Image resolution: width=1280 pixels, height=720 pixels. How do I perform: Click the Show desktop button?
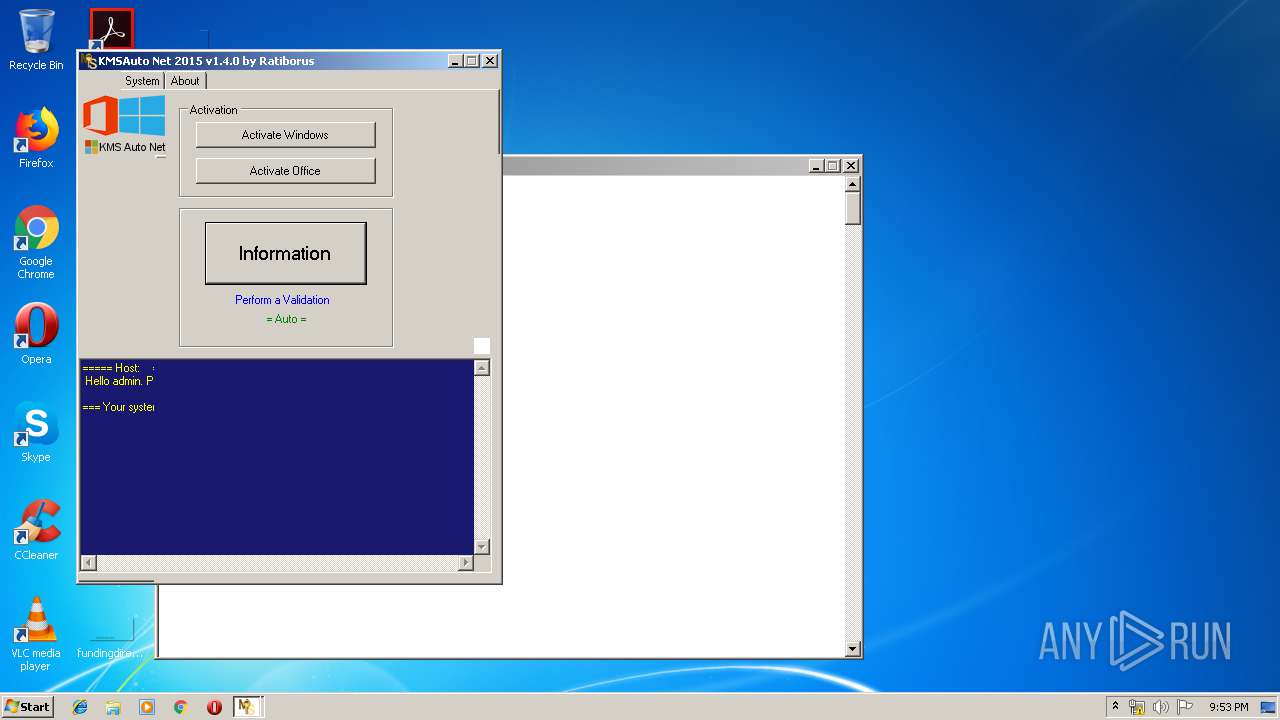(1268, 707)
